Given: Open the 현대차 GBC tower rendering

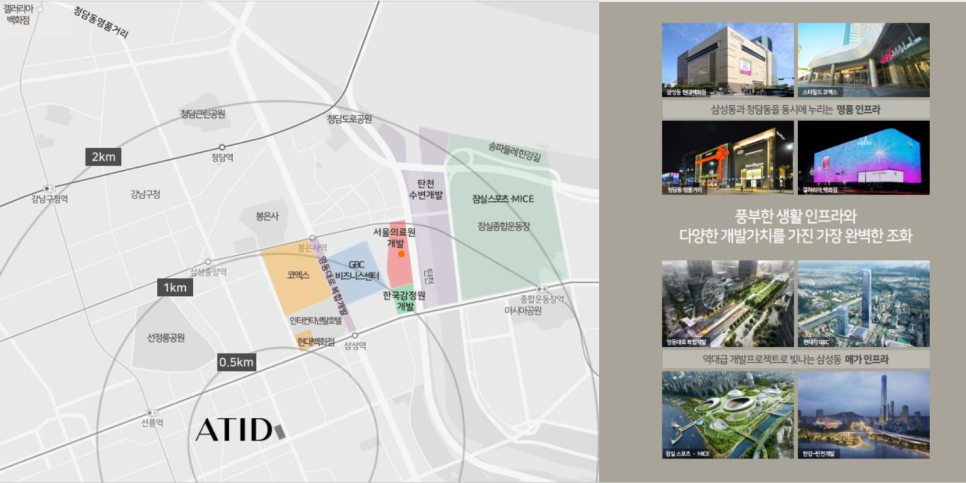Looking at the screenshot, I should point(864,304).
